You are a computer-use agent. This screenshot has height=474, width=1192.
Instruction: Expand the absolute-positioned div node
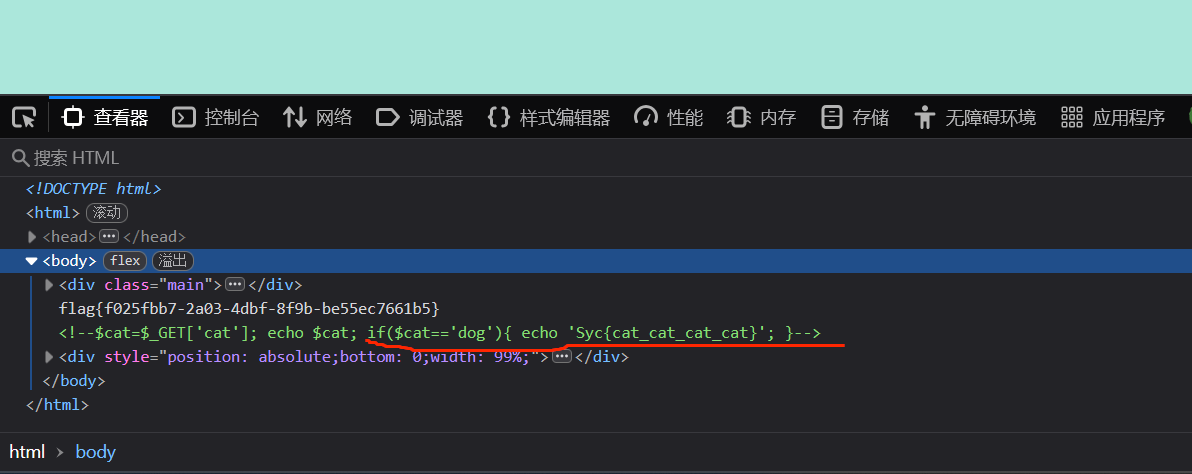coord(50,357)
